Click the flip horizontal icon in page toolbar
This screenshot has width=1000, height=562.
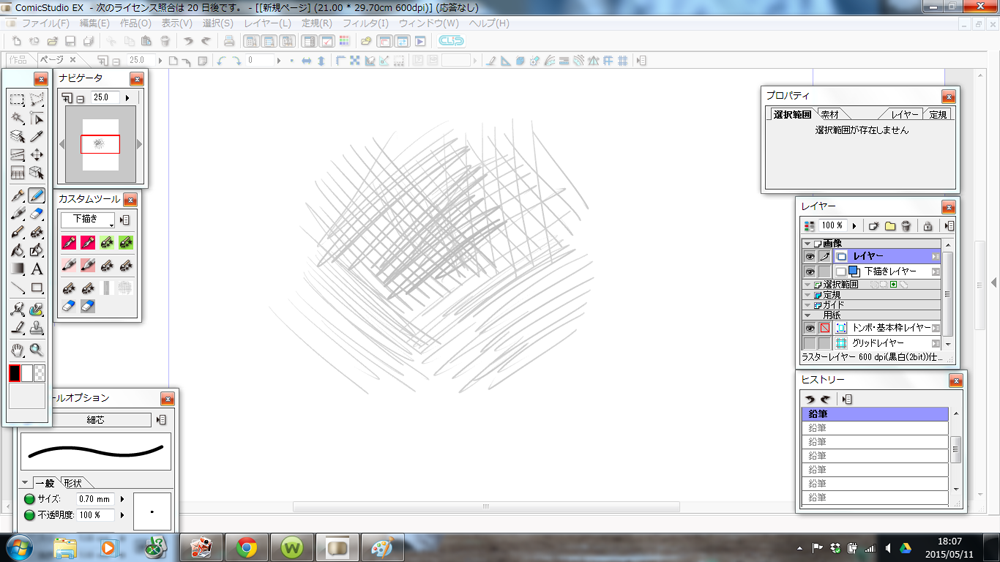click(x=307, y=61)
